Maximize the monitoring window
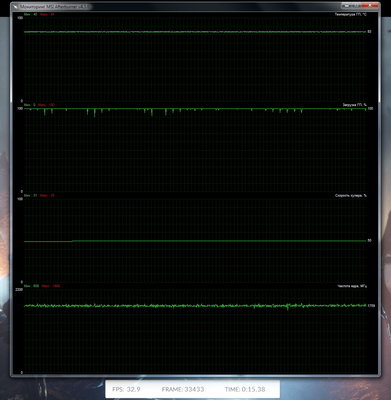The image size is (391, 400). point(355,6)
